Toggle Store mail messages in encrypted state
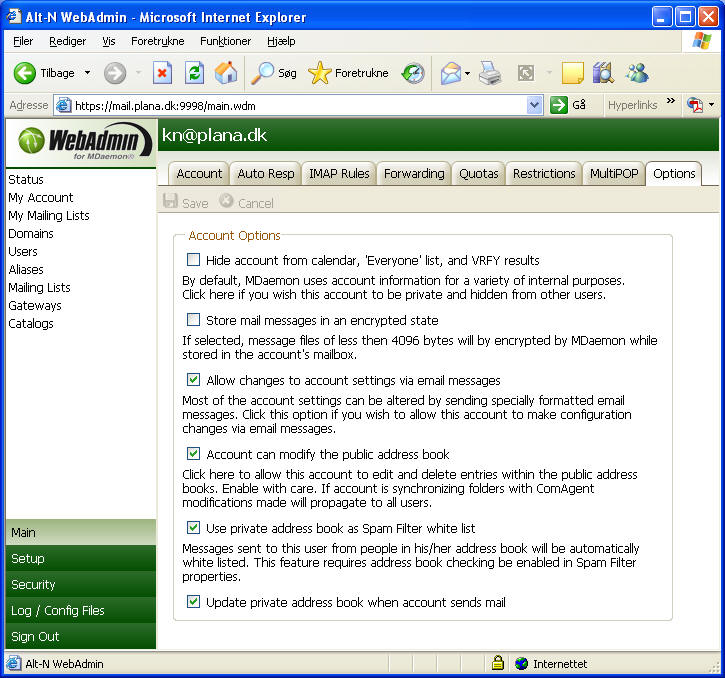 pos(194,320)
